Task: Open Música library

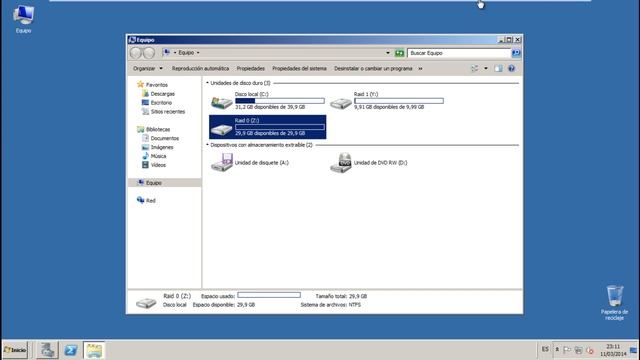Action: 158,156
